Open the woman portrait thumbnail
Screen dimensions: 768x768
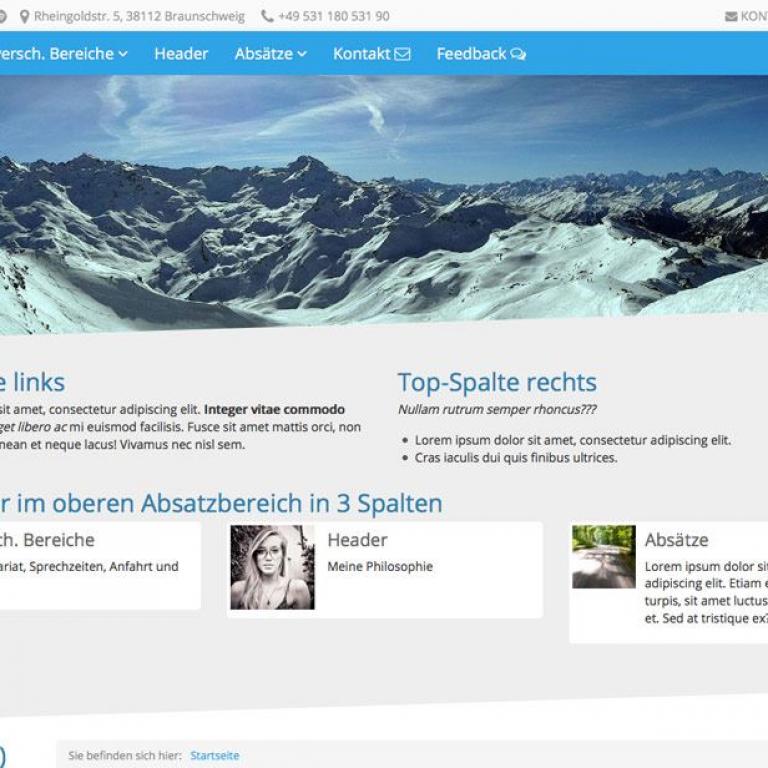coord(272,567)
